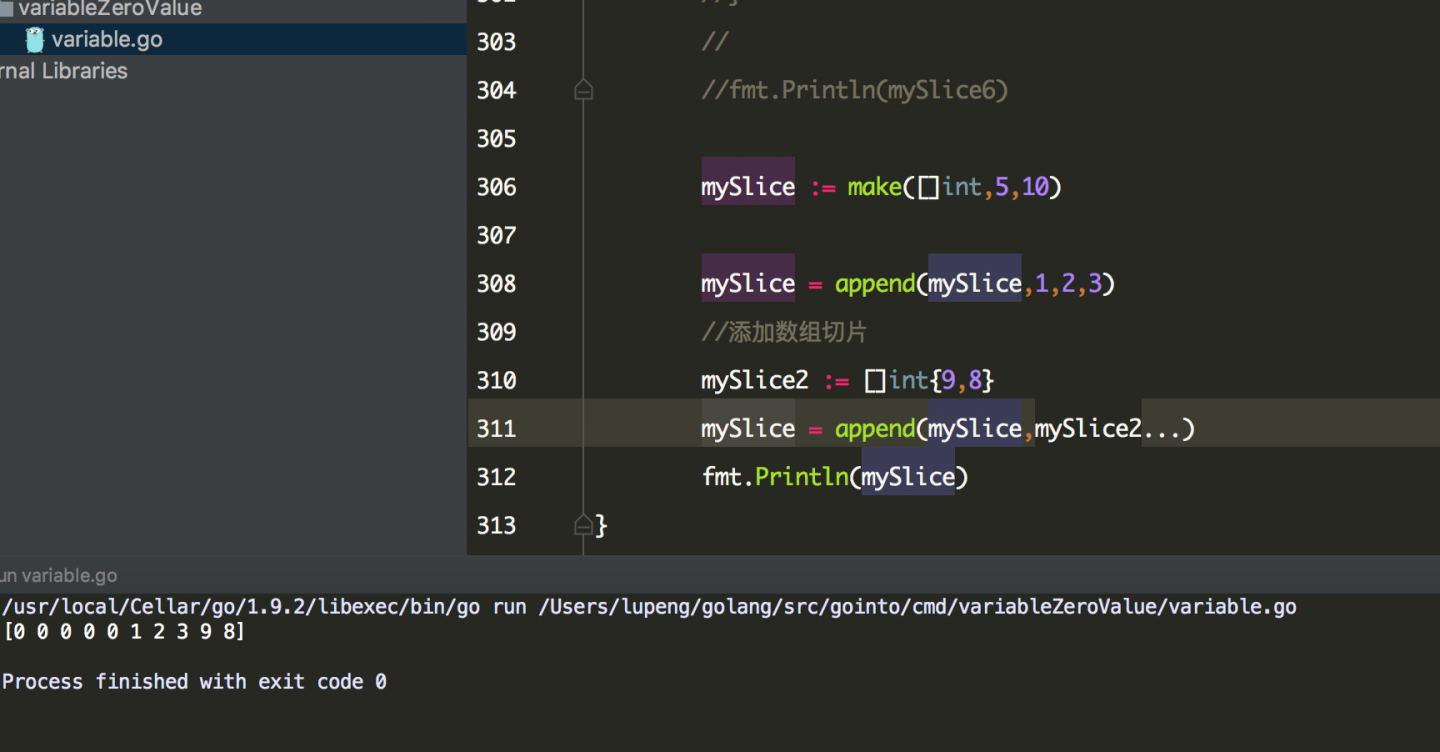Collapse the comment block fold marker on line 304

[x=584, y=91]
